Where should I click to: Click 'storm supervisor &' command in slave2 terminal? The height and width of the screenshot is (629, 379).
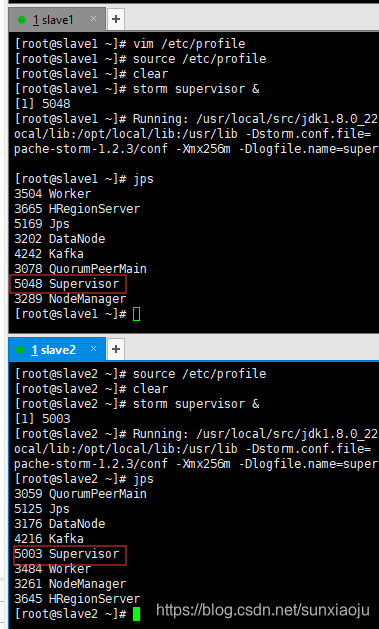tap(196, 404)
